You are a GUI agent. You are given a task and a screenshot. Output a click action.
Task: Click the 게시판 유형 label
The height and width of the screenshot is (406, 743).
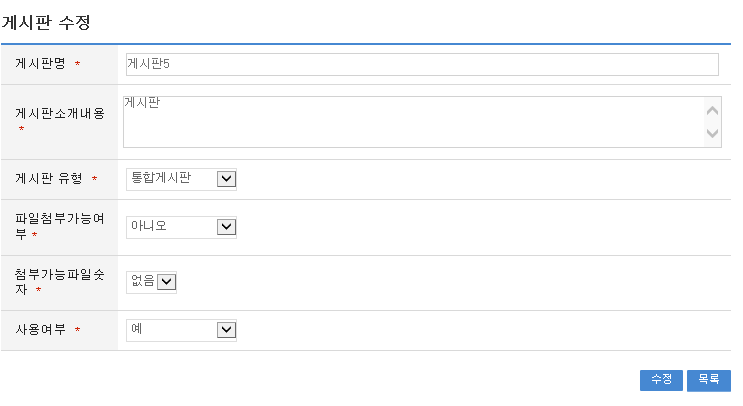[x=48, y=179]
